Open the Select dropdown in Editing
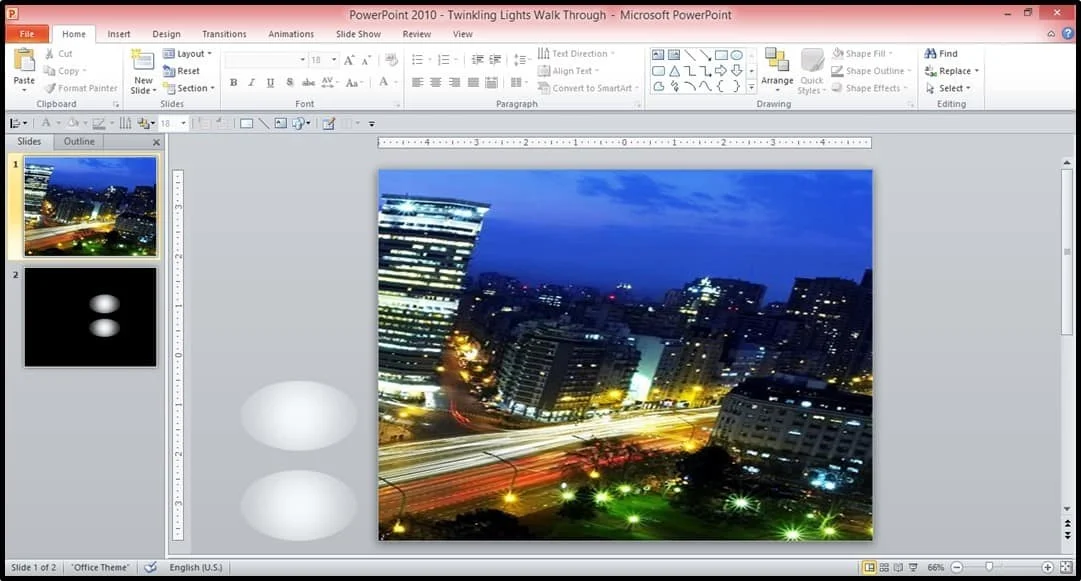Screen dimensions: 1081x581 click(948, 88)
